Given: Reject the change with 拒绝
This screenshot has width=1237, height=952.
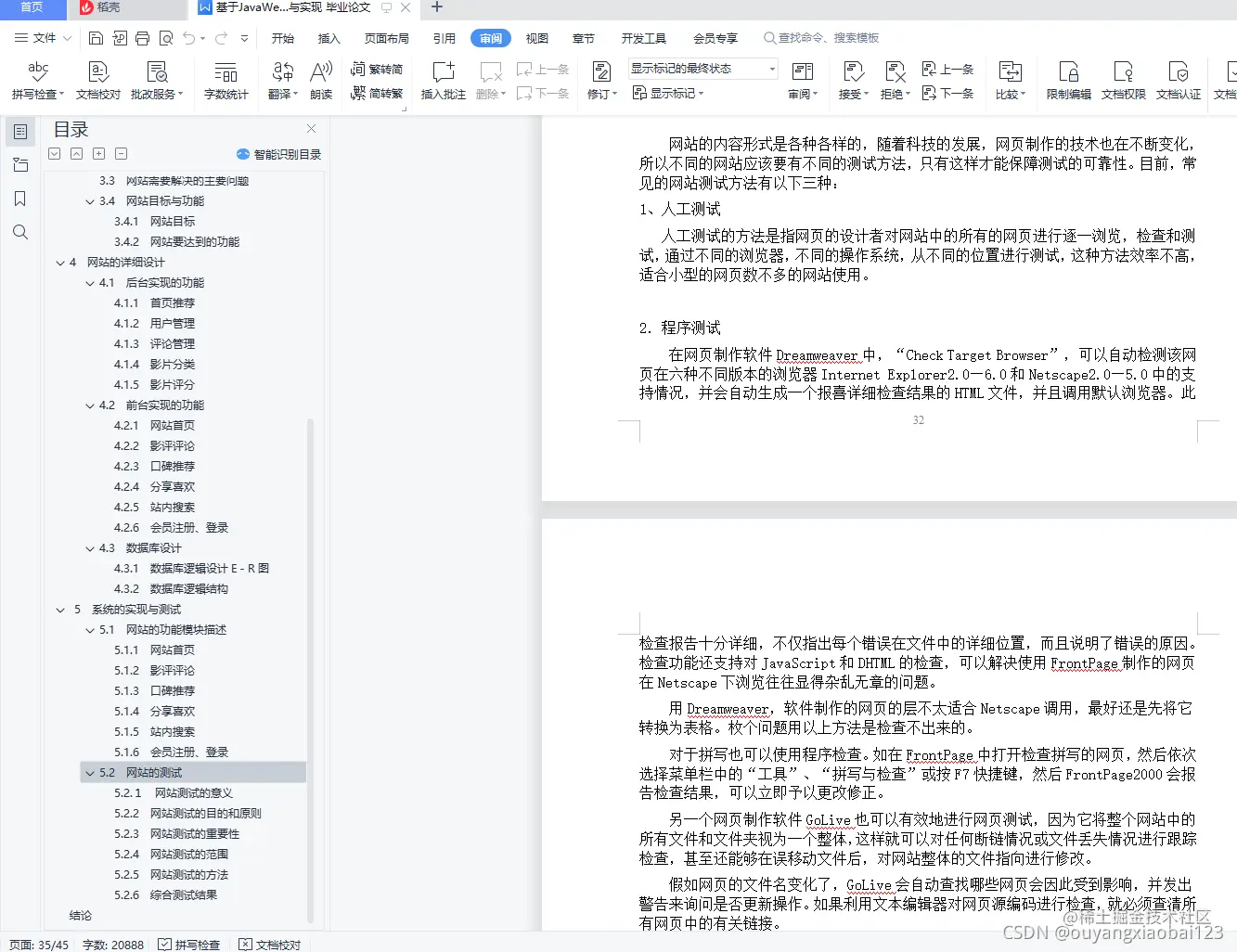Looking at the screenshot, I should pos(895,80).
